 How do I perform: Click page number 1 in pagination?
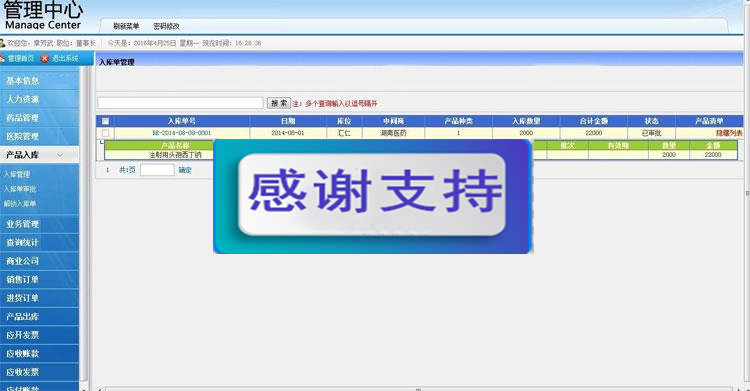[108, 170]
